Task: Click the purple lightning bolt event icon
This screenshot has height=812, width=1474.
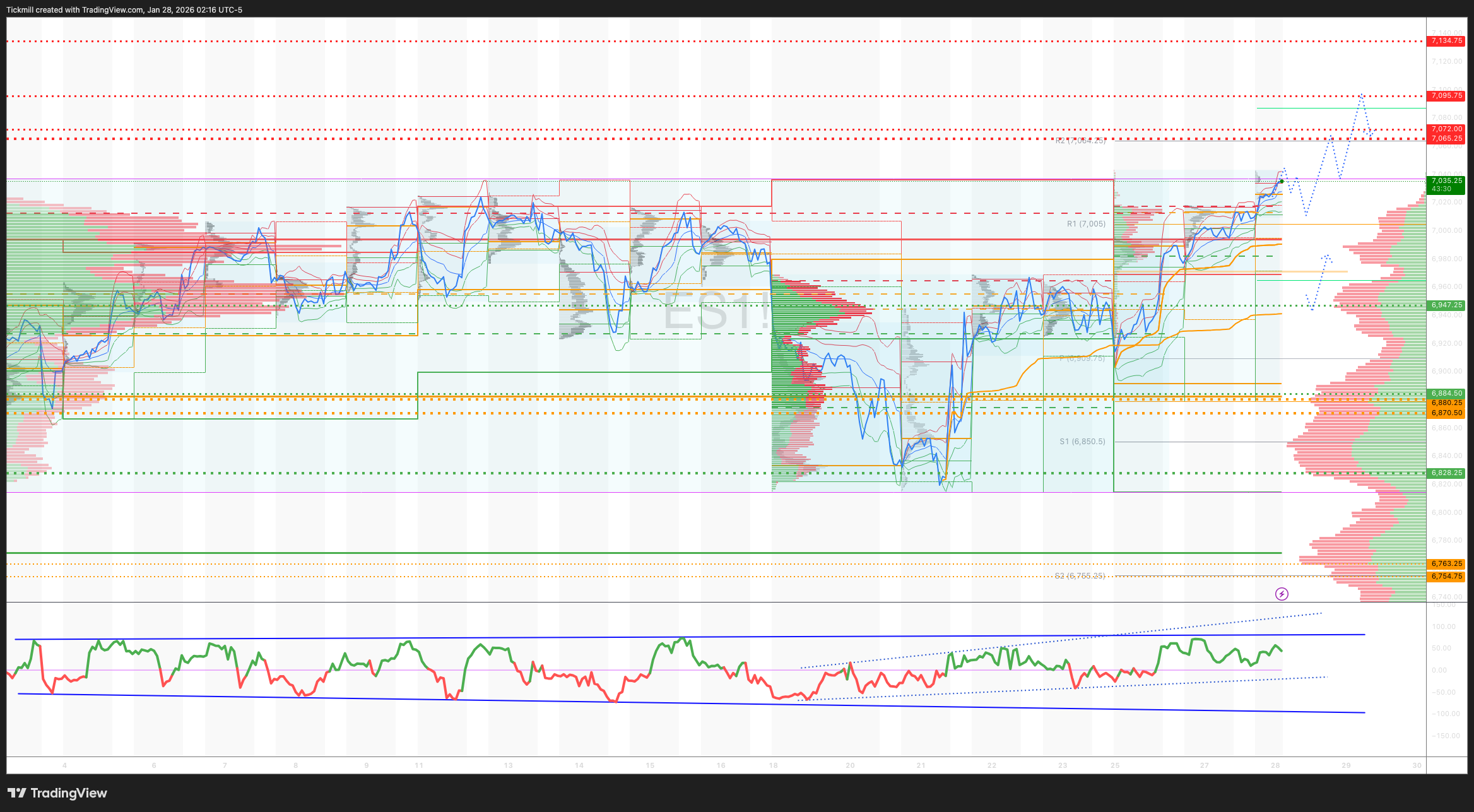Action: (x=1282, y=594)
